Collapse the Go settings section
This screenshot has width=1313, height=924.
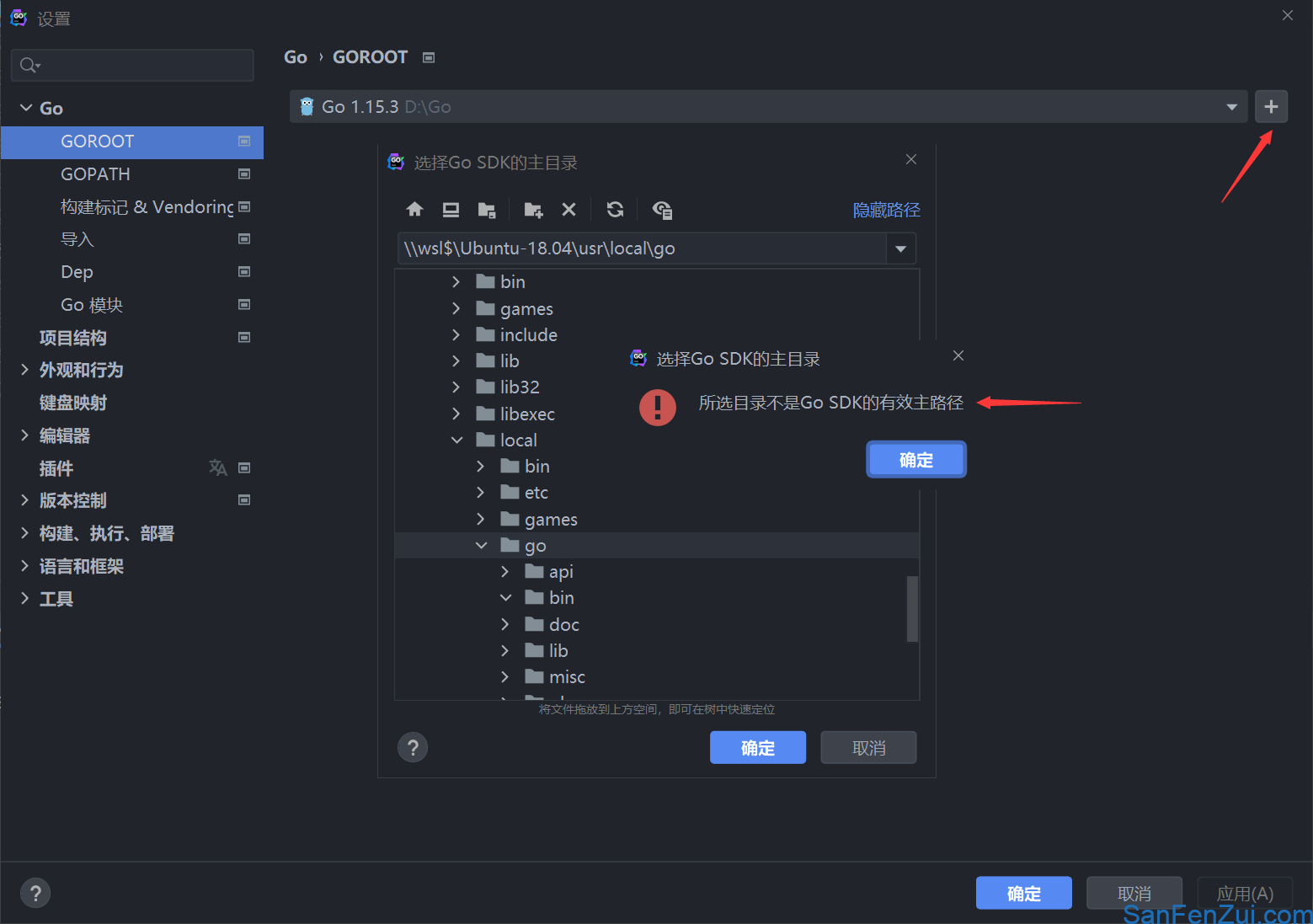[26, 108]
